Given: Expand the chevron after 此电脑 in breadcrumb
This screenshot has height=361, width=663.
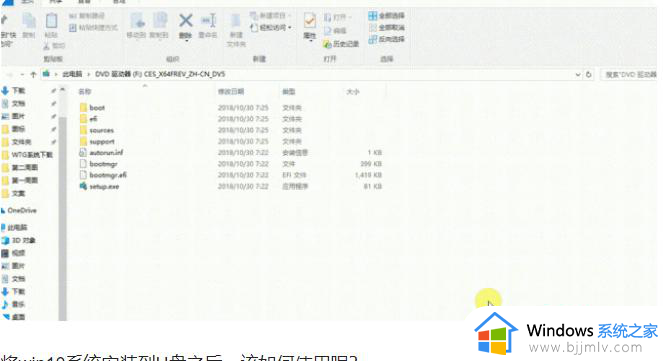Looking at the screenshot, I should pos(89,74).
